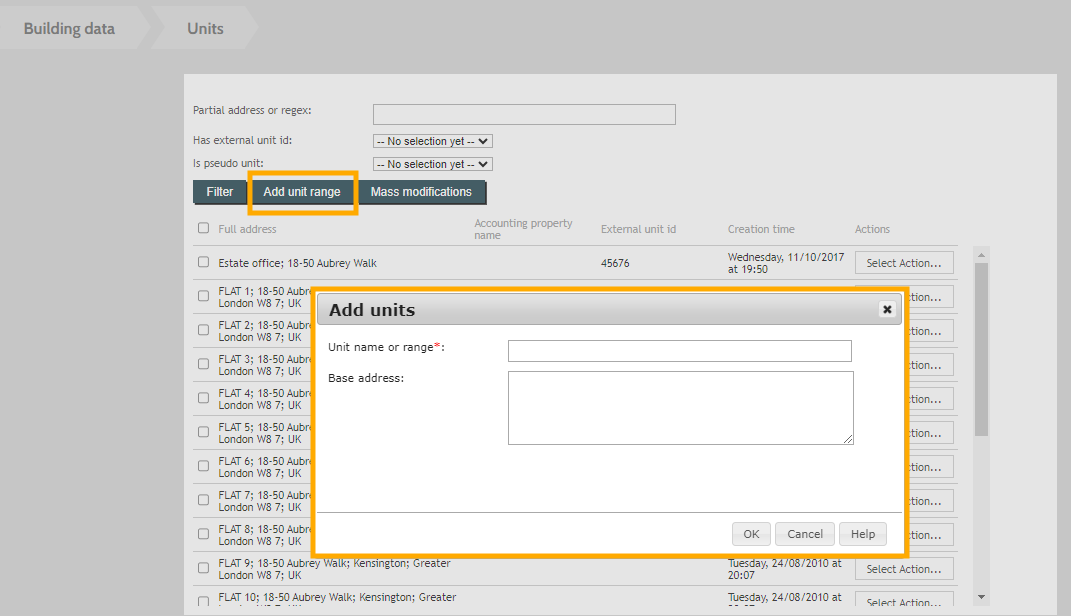
Task: Open Select Action for FLAT 9
Action: (x=903, y=569)
